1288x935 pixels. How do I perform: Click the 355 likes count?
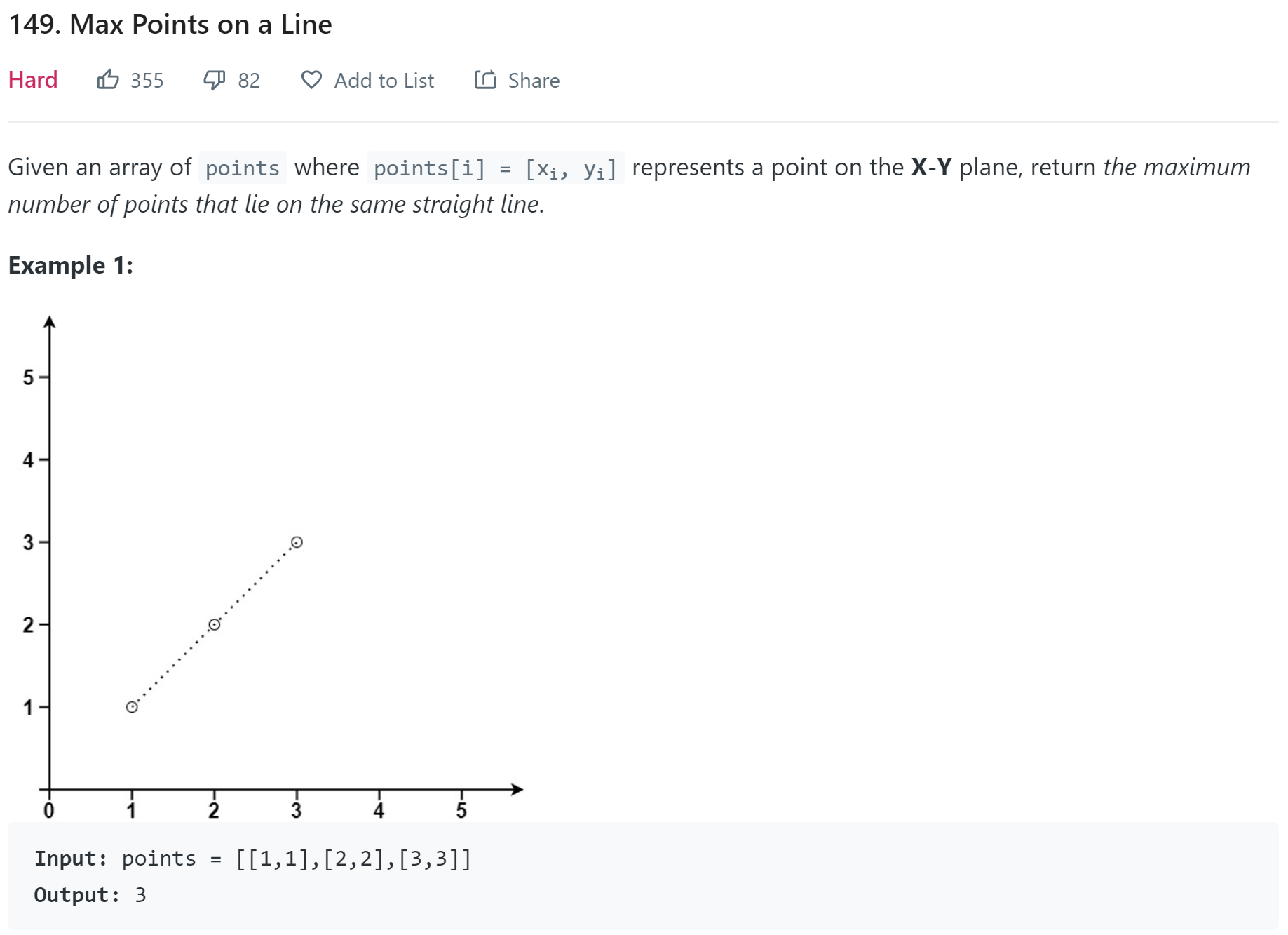pyautogui.click(x=147, y=81)
